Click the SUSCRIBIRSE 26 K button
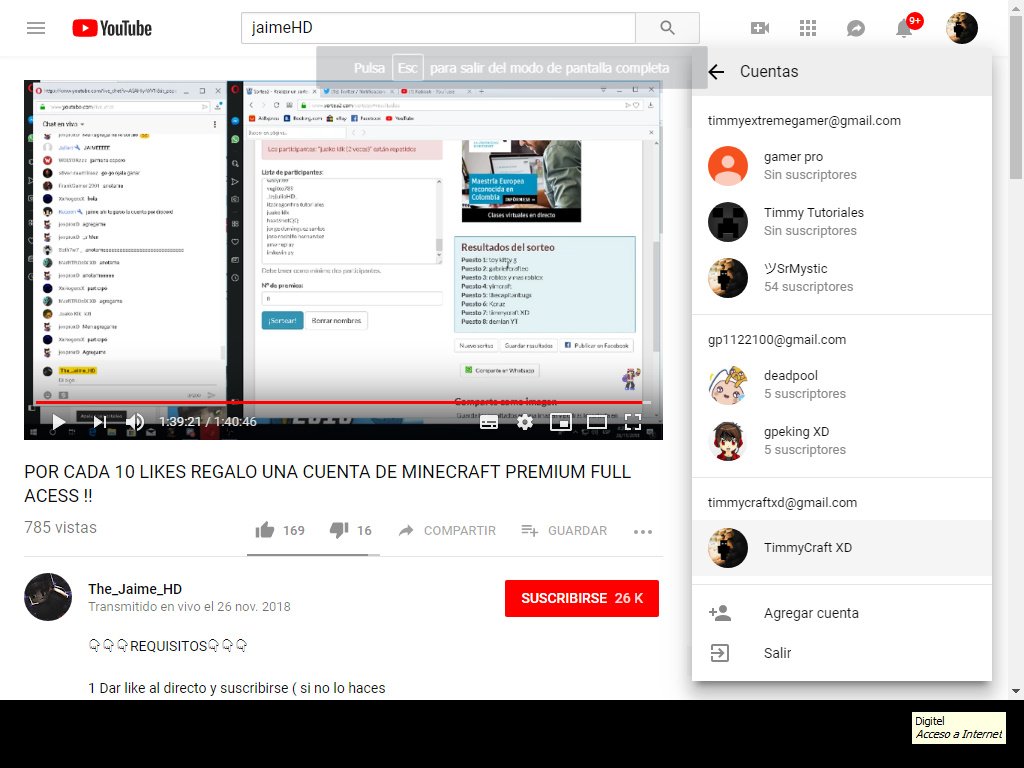Image resolution: width=1024 pixels, height=768 pixels. coord(582,598)
